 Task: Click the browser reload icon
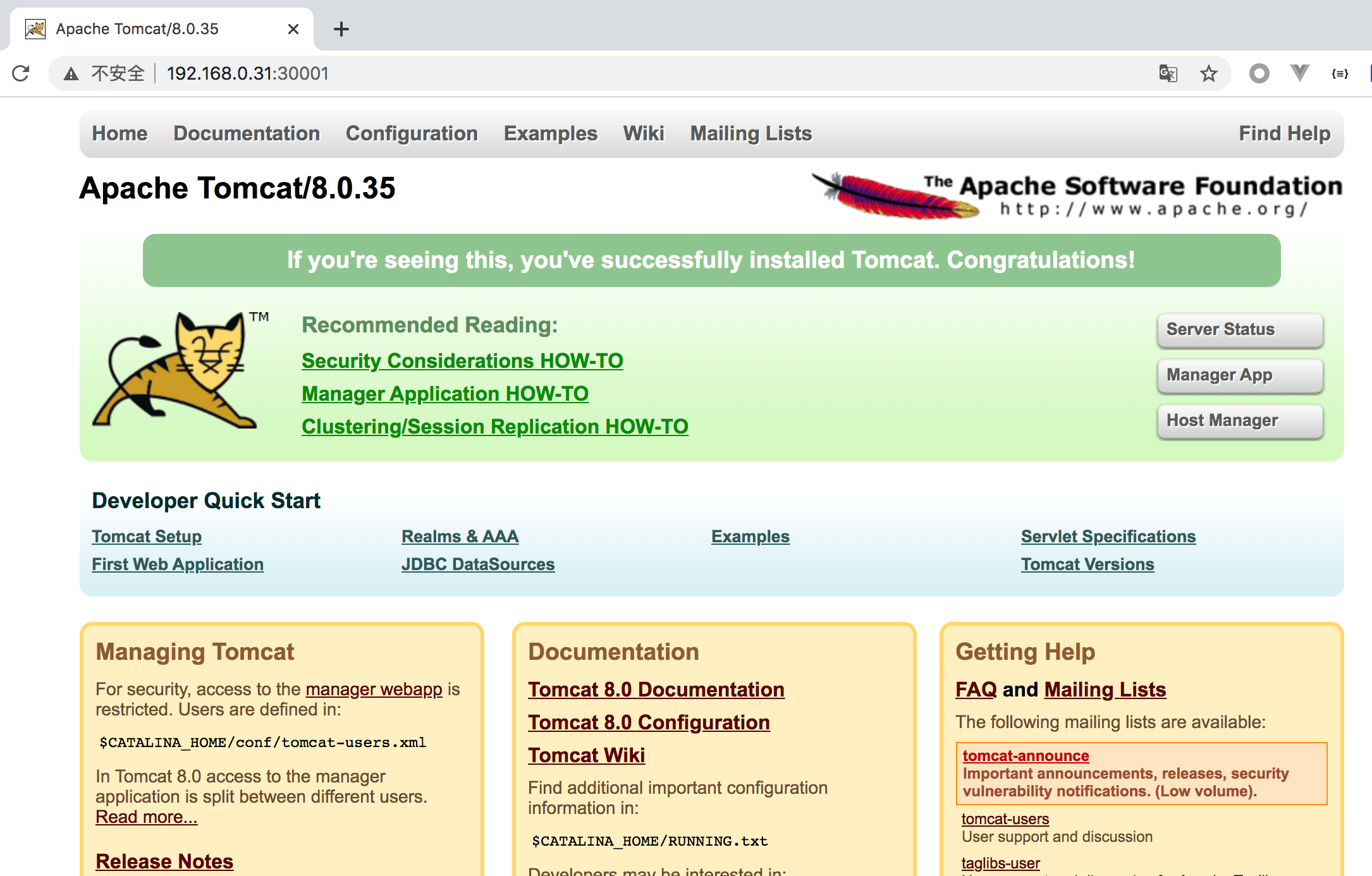pyautogui.click(x=21, y=73)
